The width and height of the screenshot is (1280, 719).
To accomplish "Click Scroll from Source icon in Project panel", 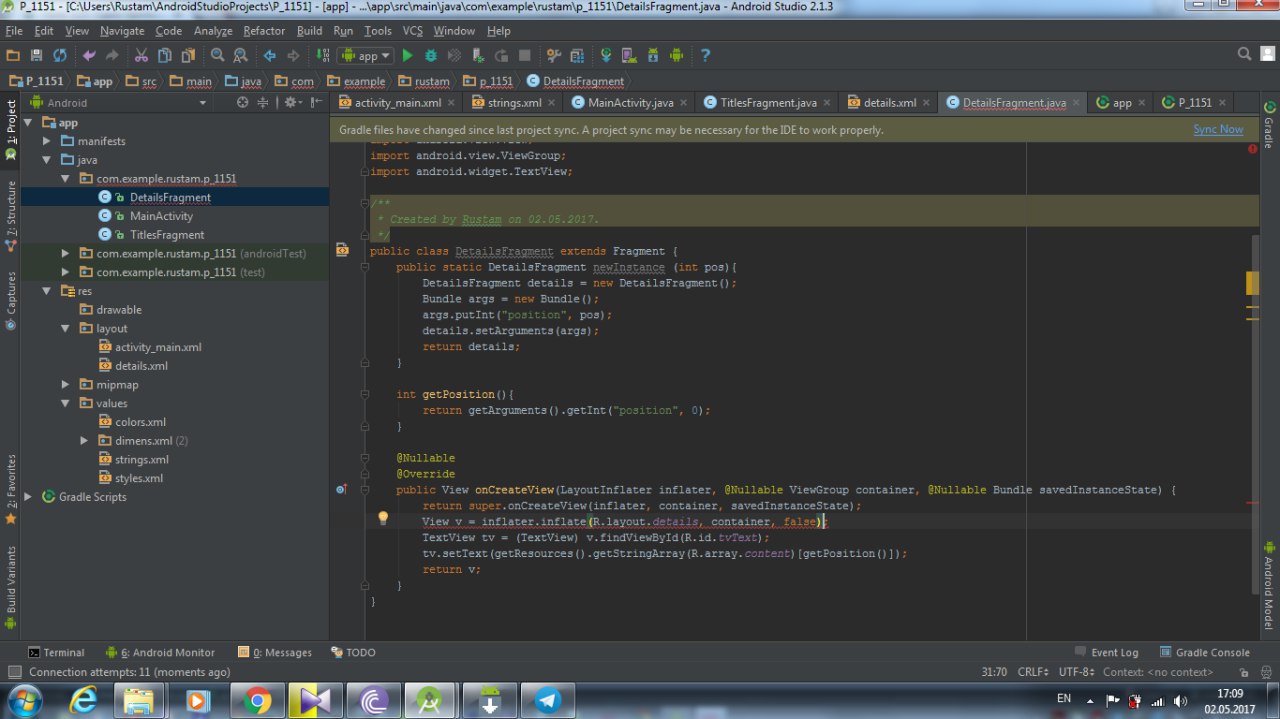I will pos(242,102).
